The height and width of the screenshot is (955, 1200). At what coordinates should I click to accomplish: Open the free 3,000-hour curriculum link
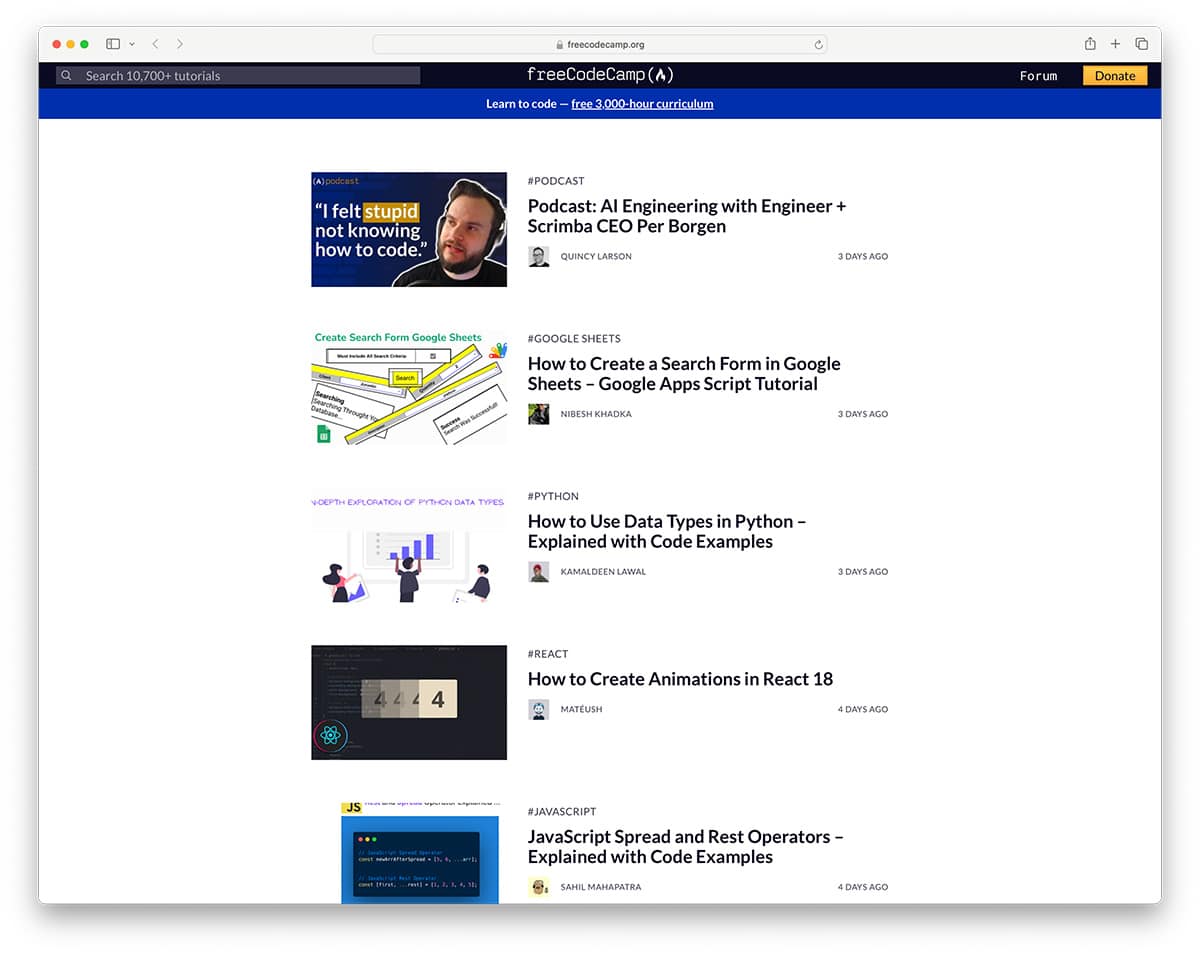[642, 104]
